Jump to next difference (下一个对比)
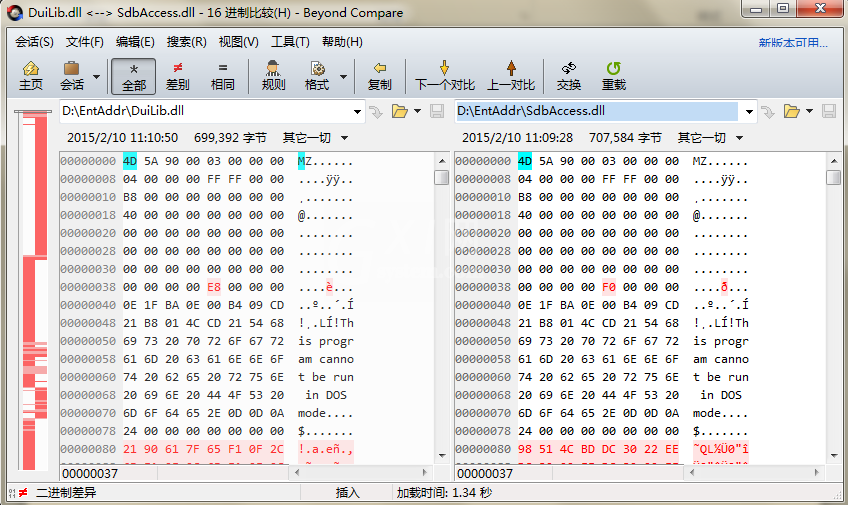 445,76
